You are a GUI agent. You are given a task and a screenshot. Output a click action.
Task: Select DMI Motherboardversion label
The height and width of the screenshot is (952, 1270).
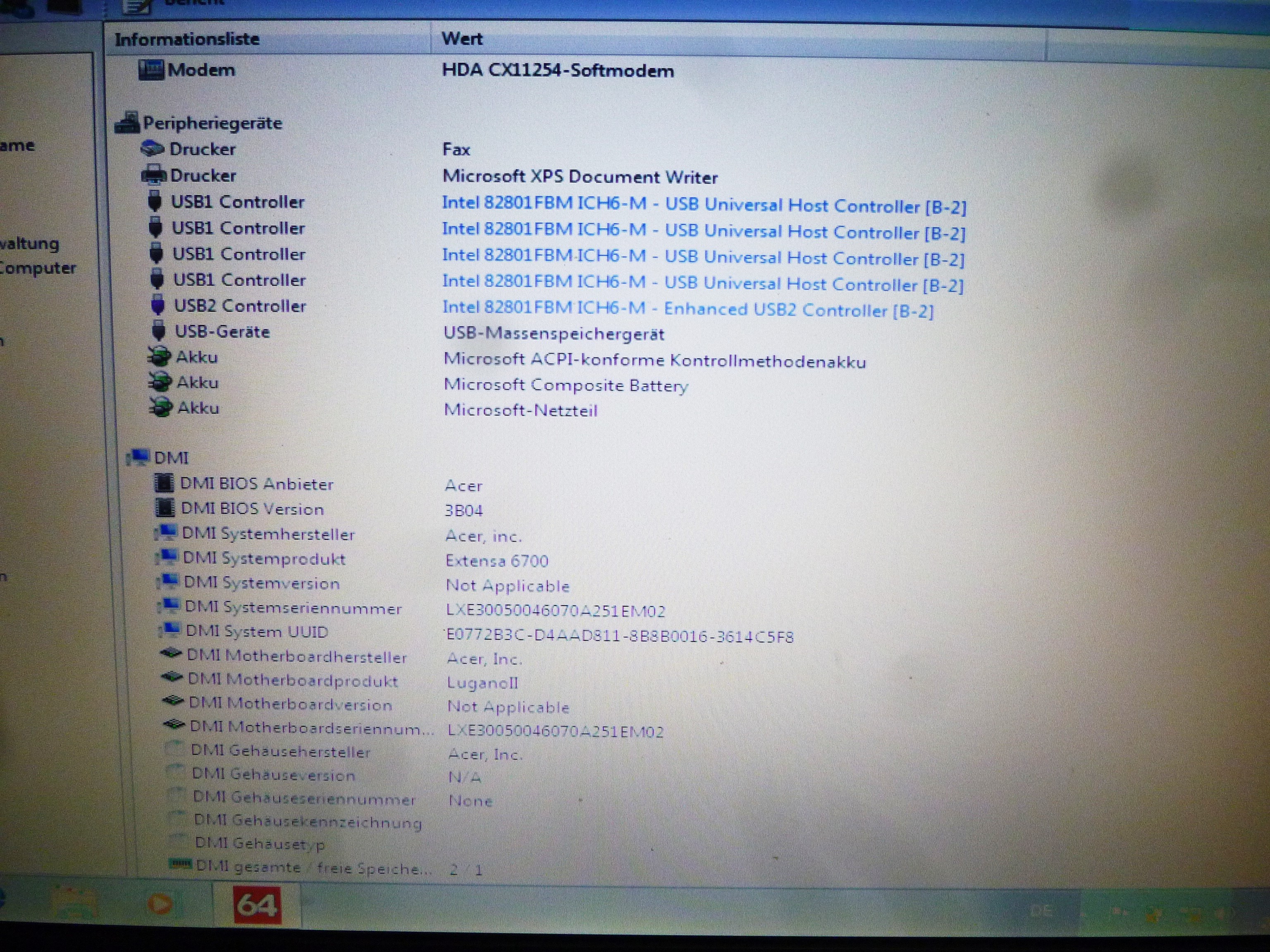click(291, 704)
